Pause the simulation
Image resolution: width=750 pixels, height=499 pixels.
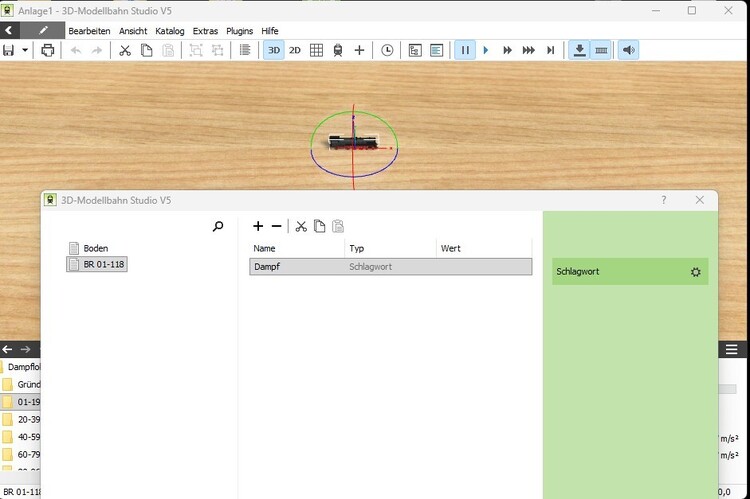coord(464,50)
